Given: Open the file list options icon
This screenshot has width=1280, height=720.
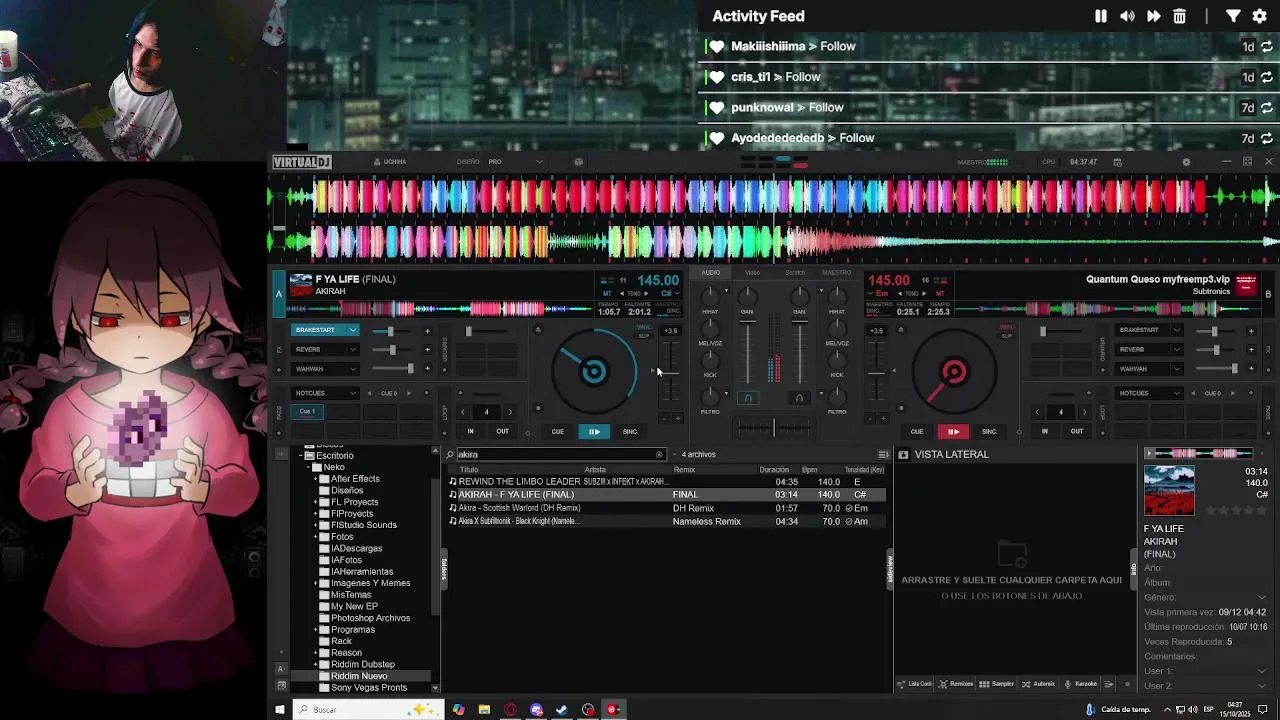Looking at the screenshot, I should pos(883,455).
